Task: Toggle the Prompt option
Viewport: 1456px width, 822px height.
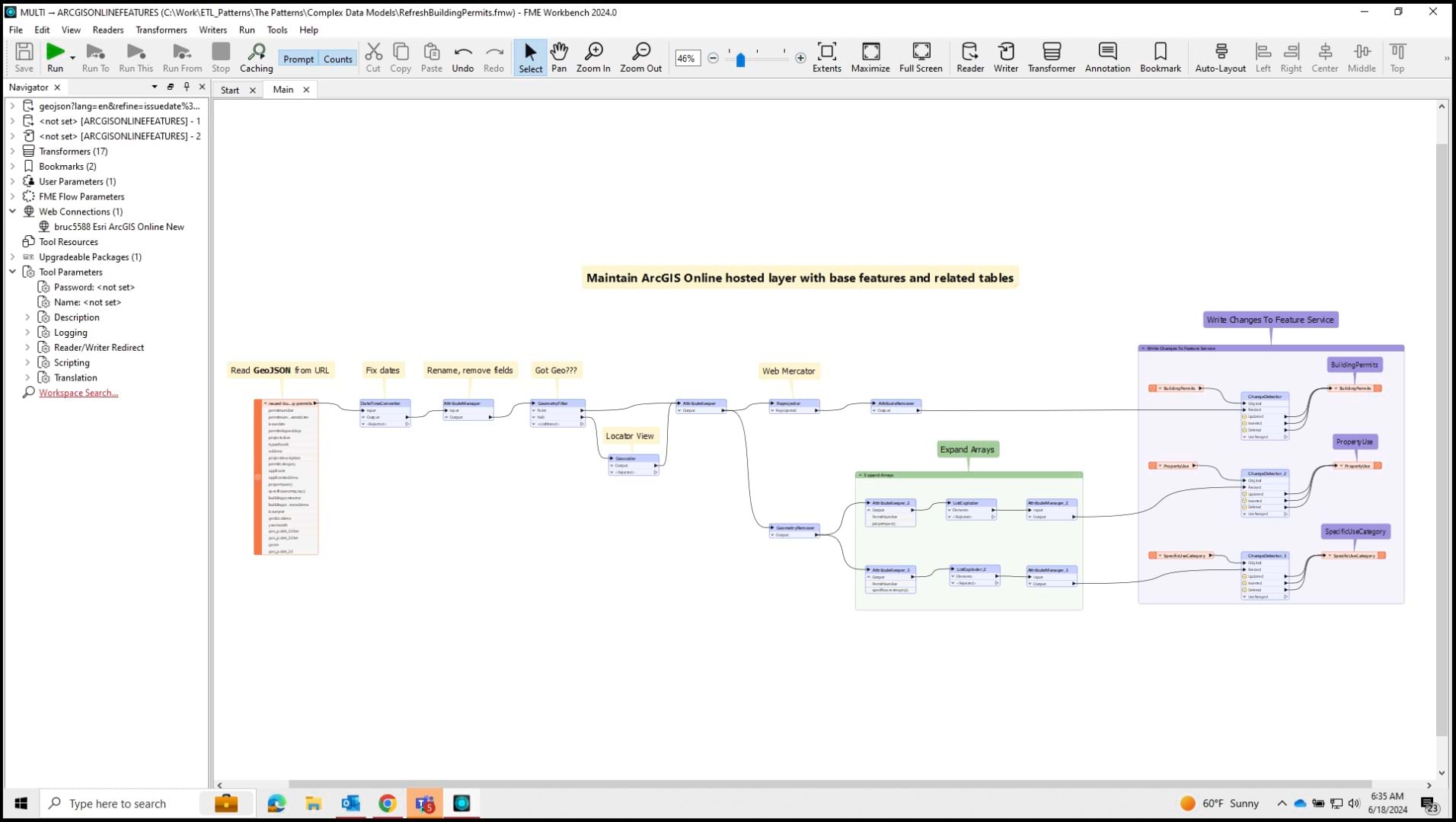Action: coord(299,59)
